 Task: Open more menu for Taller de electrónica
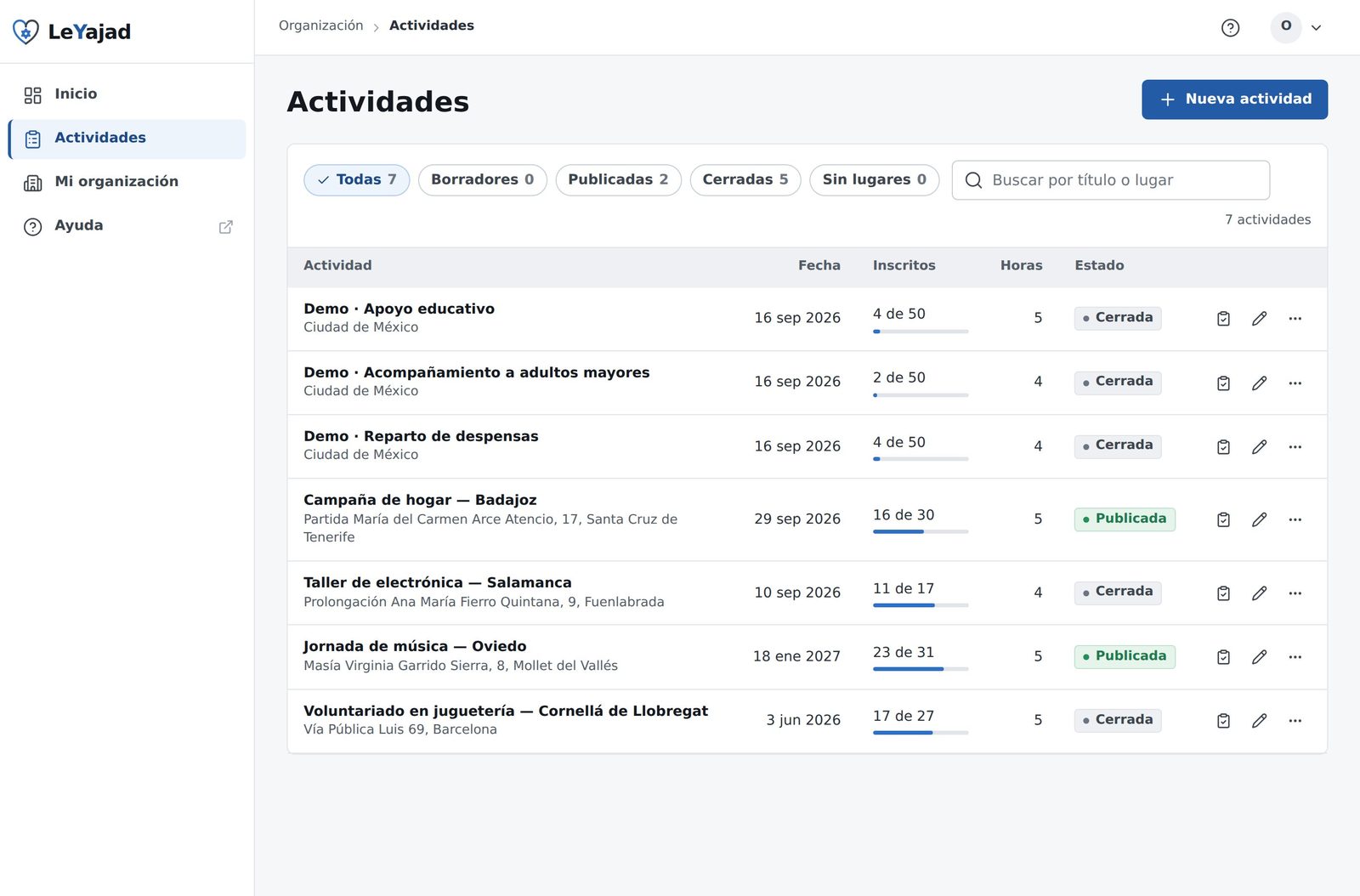1295,593
